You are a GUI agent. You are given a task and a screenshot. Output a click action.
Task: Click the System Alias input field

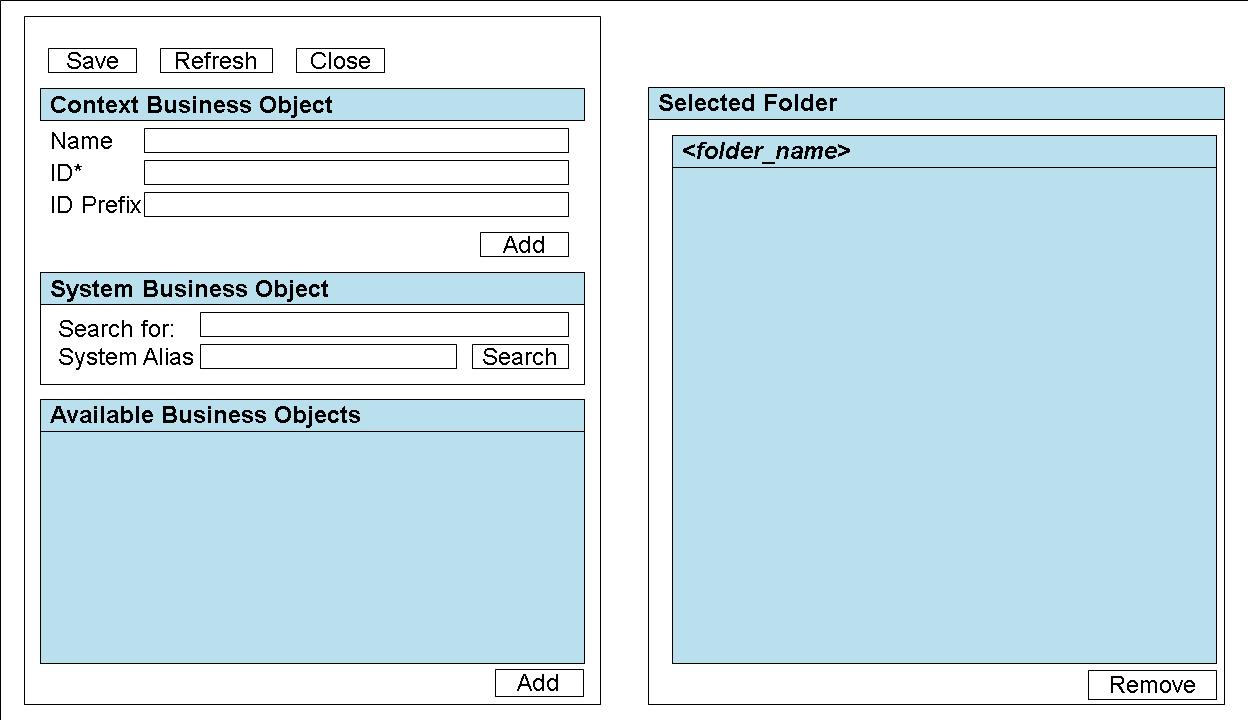pyautogui.click(x=328, y=357)
